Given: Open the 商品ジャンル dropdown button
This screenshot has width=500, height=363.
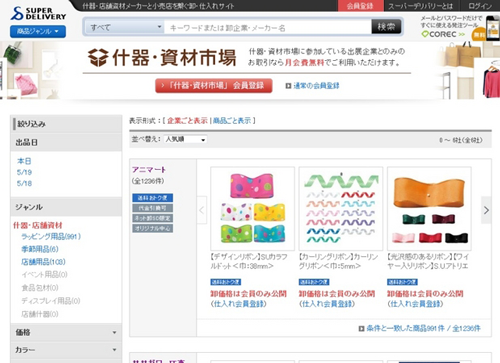Looking at the screenshot, I should tap(38, 31).
